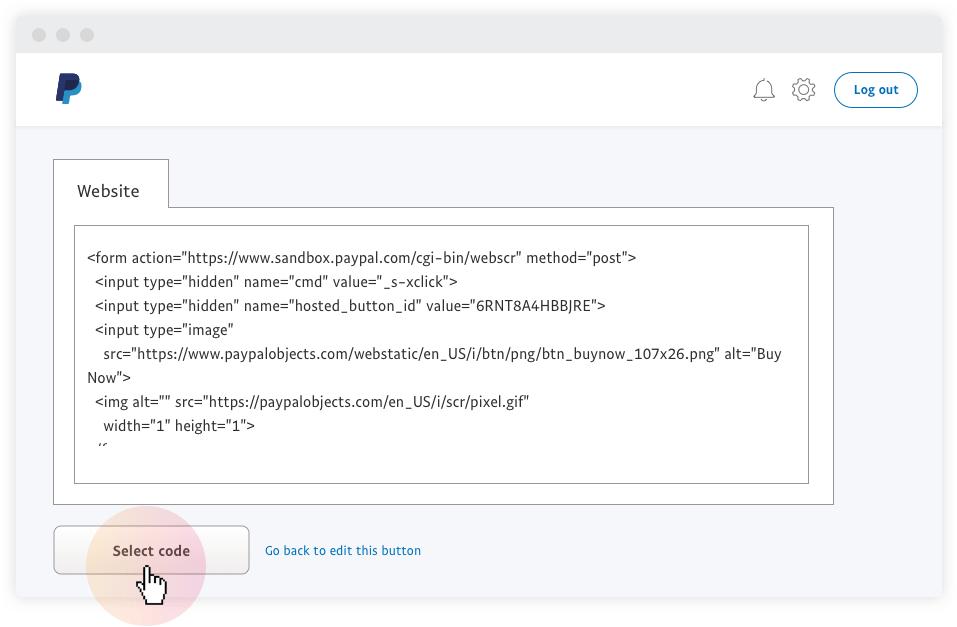
Task: Click the form action line of code
Action: 361,257
